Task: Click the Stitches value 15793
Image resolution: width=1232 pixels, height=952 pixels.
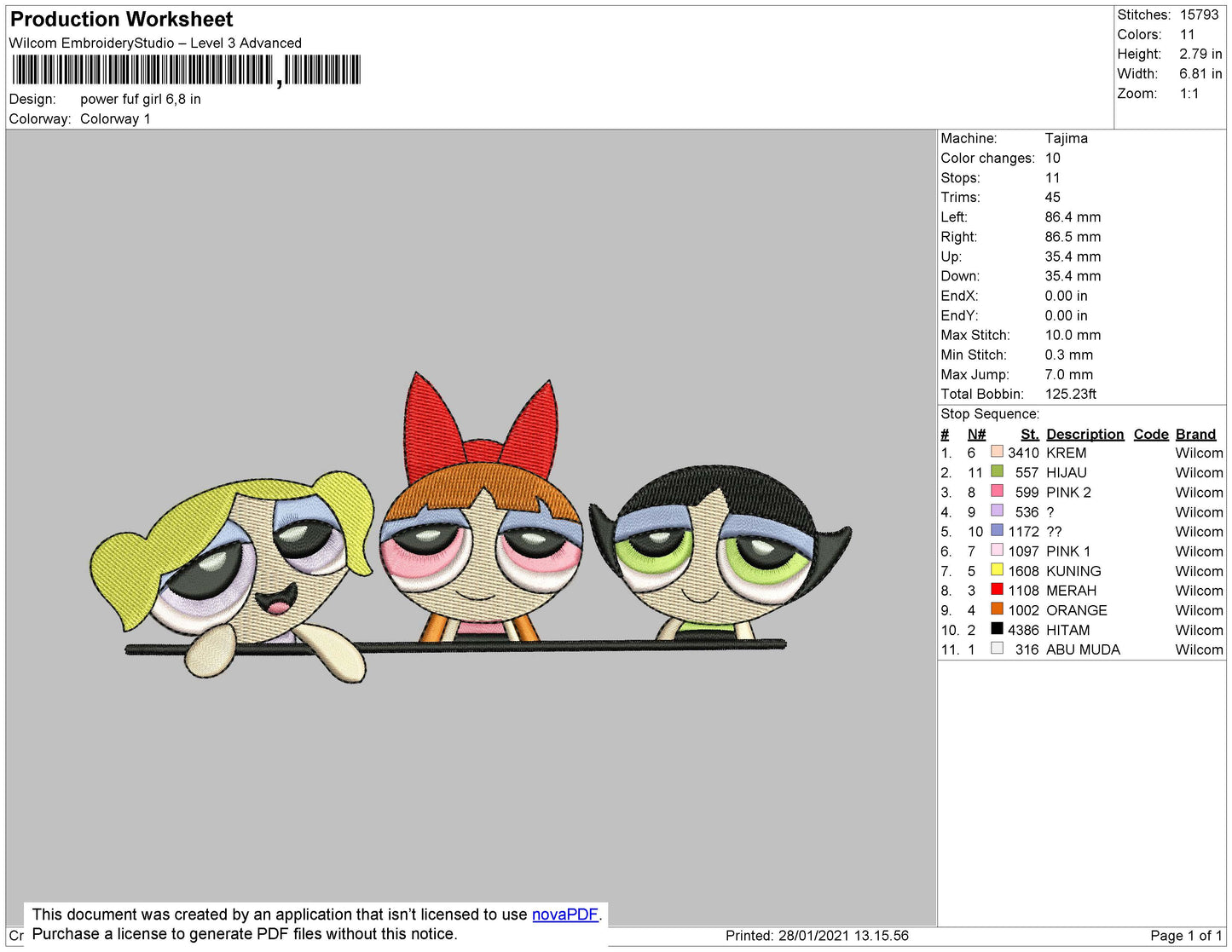Action: pyautogui.click(x=1200, y=14)
